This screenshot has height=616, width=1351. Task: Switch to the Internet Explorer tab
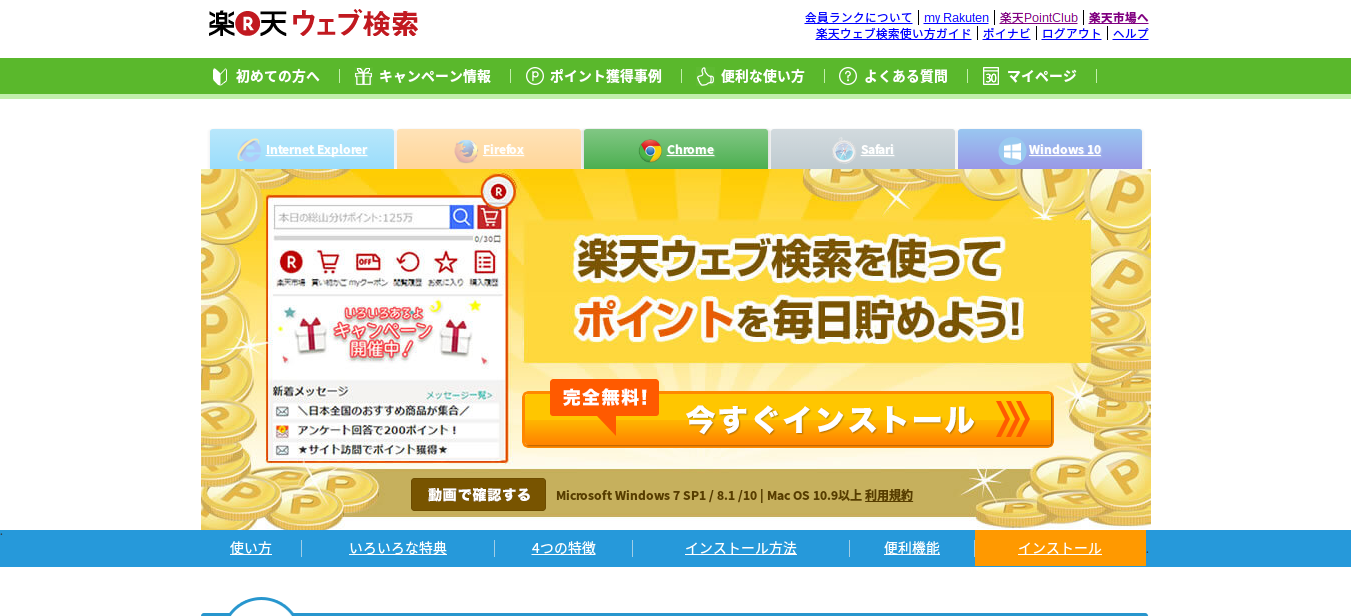pos(302,149)
